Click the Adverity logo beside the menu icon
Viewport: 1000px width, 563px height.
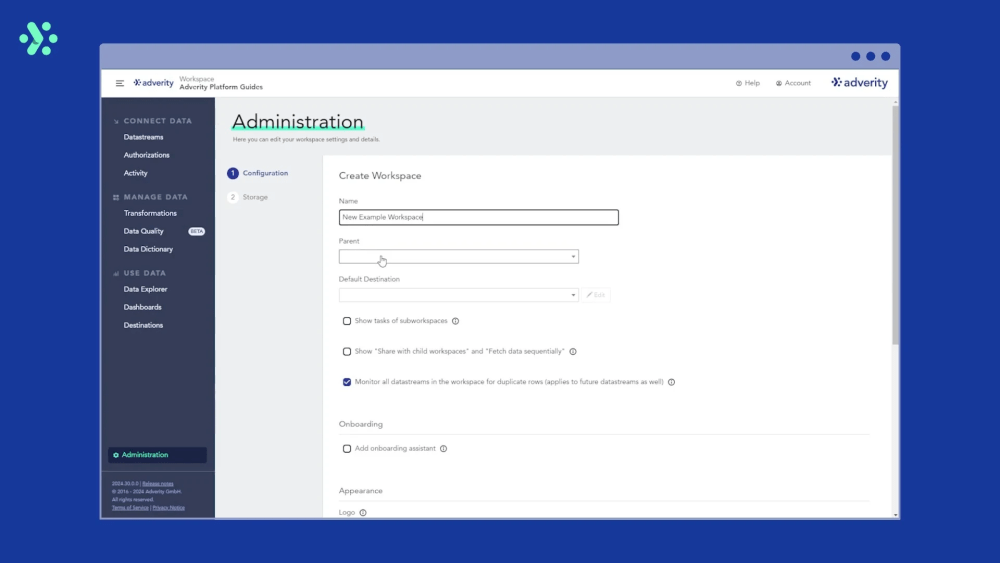153,83
